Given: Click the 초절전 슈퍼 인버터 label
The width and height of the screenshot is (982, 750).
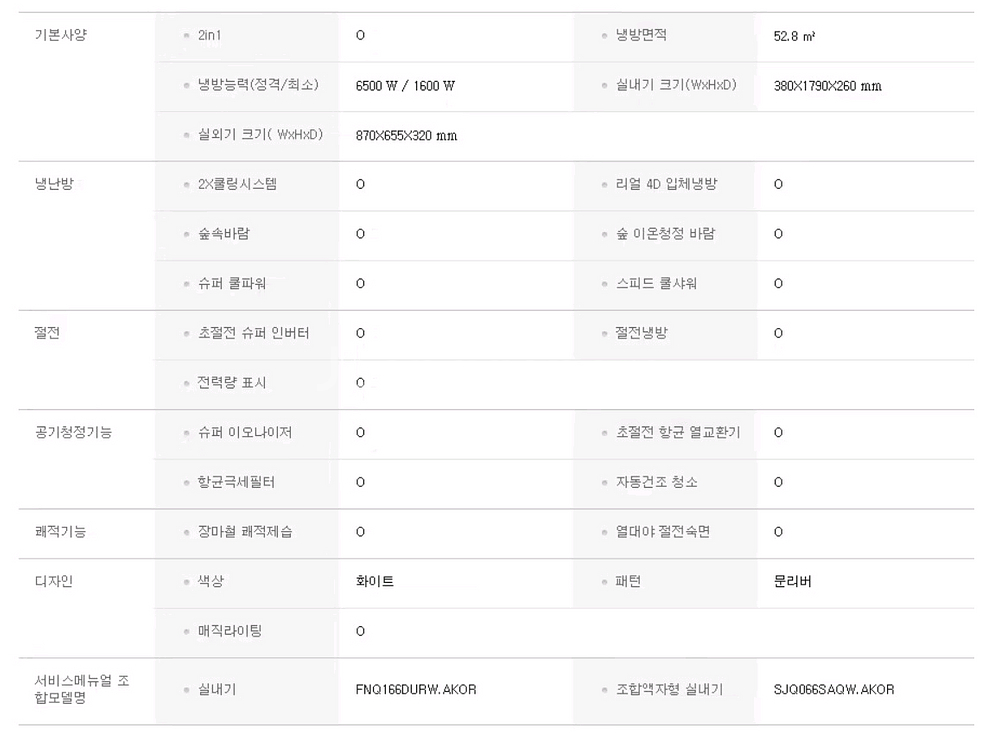Looking at the screenshot, I should point(254,333).
